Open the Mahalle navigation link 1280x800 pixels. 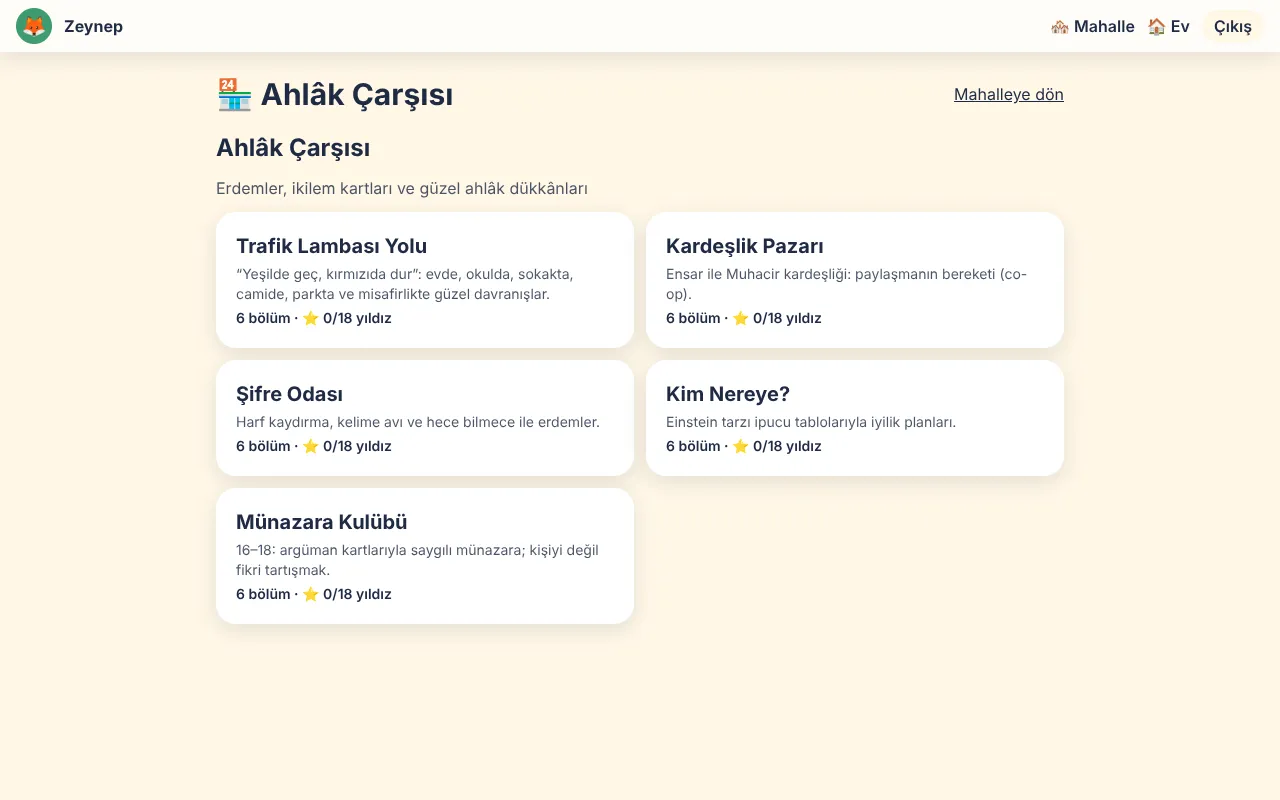tap(1092, 26)
